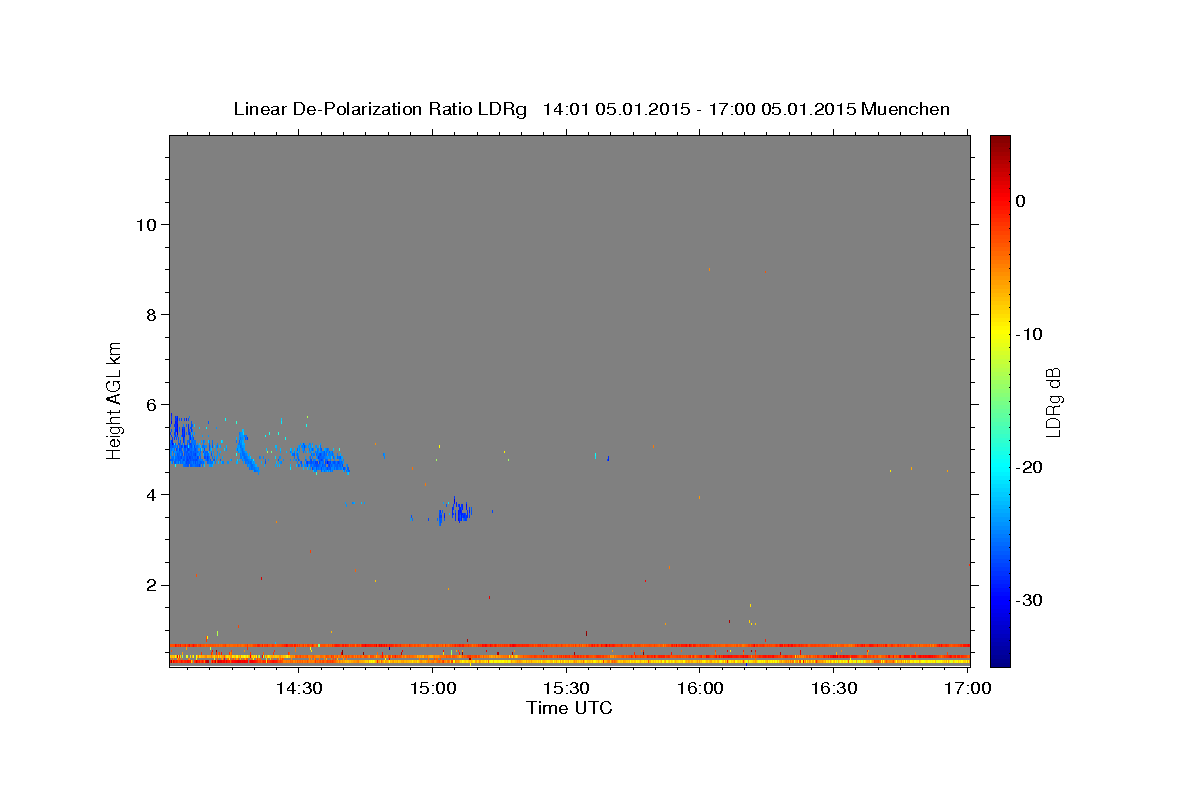Click the colorbar value label -30
The image size is (1200, 800).
tap(1030, 600)
